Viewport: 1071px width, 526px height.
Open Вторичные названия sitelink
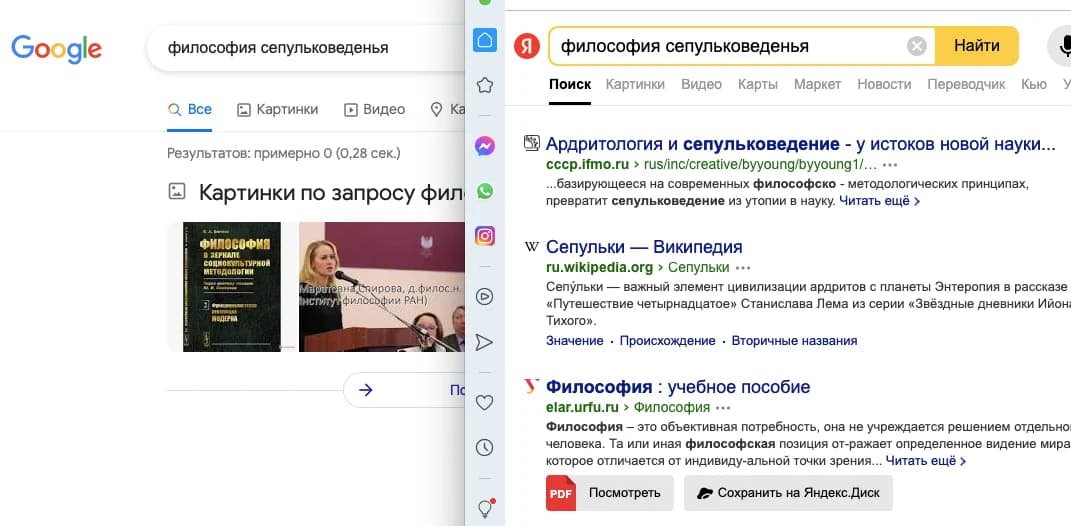794,341
